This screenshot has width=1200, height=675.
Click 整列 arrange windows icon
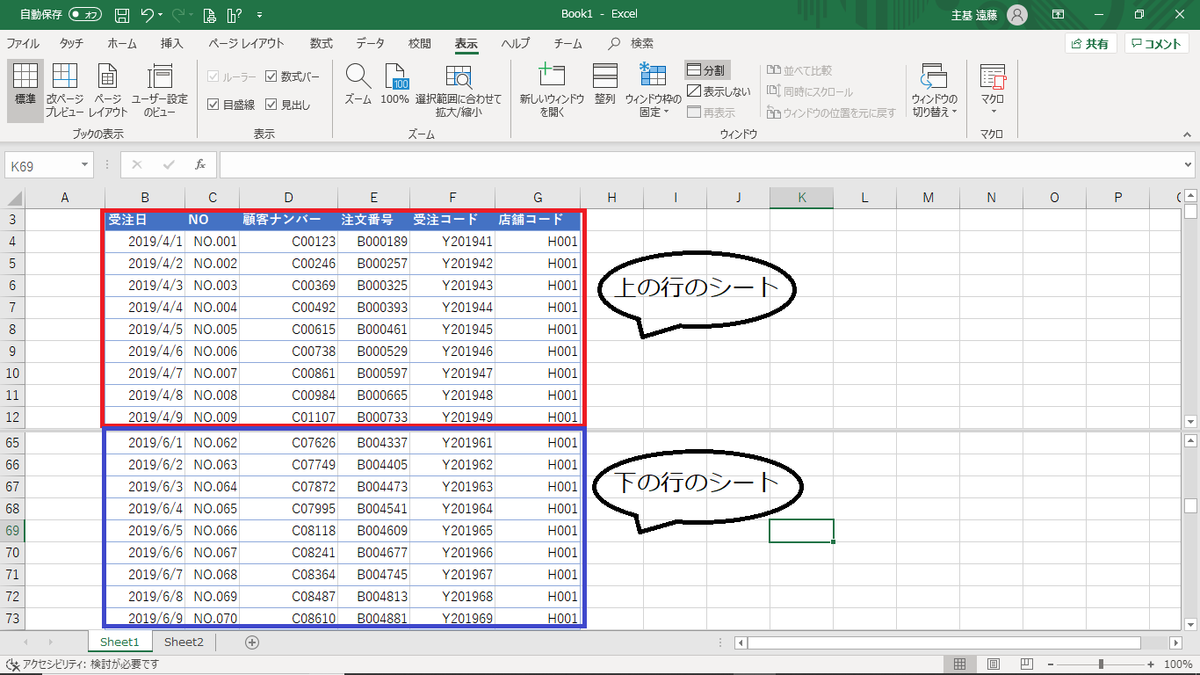[x=605, y=85]
